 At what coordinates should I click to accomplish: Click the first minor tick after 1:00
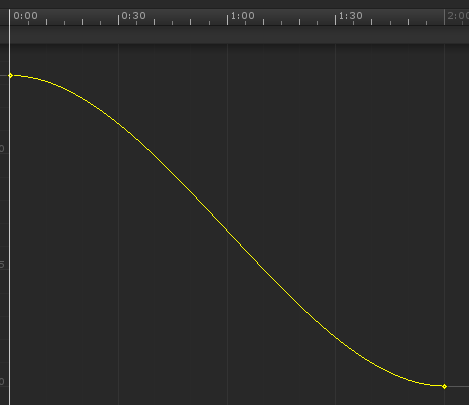pyautogui.click(x=245, y=23)
